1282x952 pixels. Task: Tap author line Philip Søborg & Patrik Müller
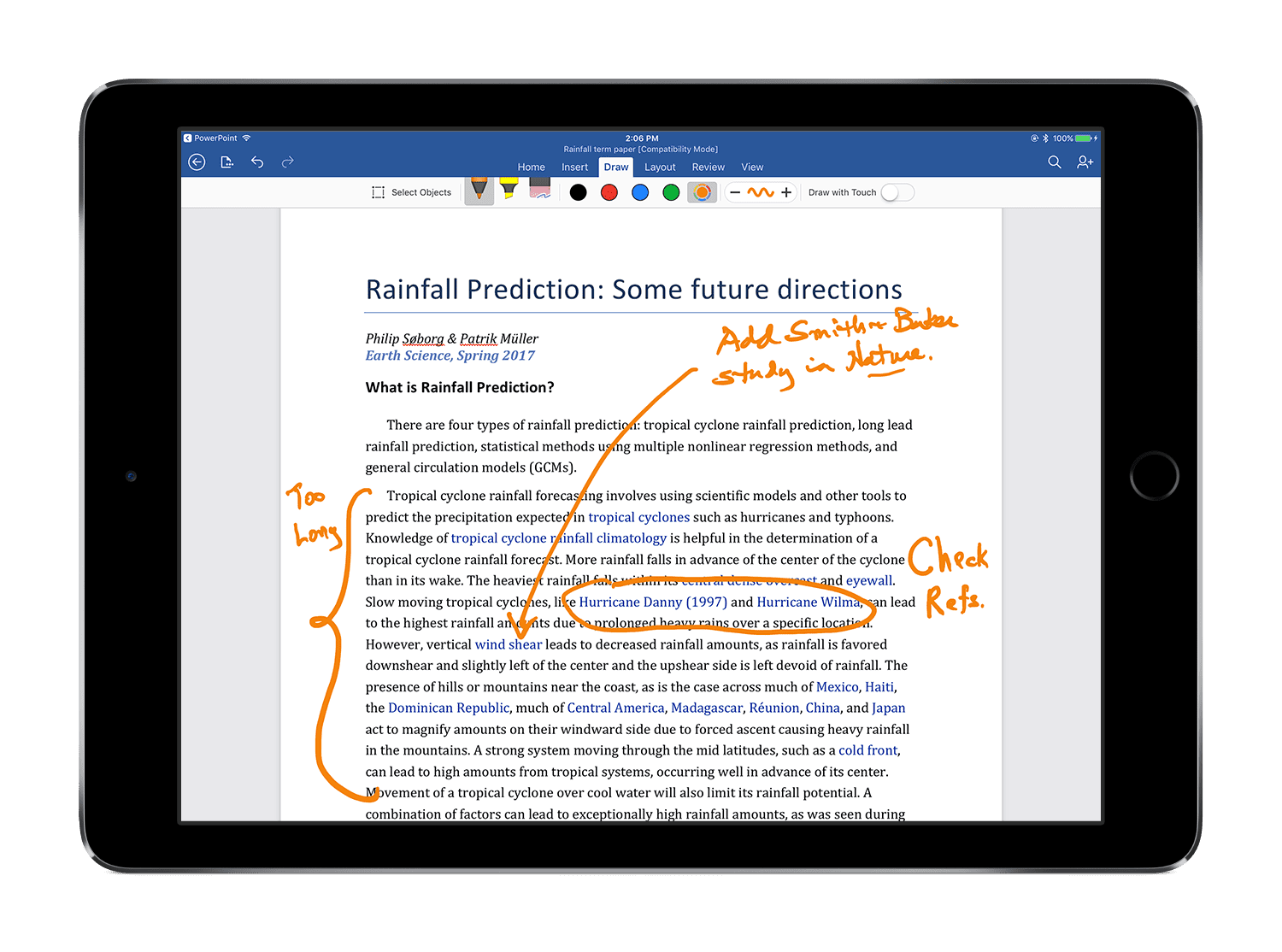tap(452, 338)
